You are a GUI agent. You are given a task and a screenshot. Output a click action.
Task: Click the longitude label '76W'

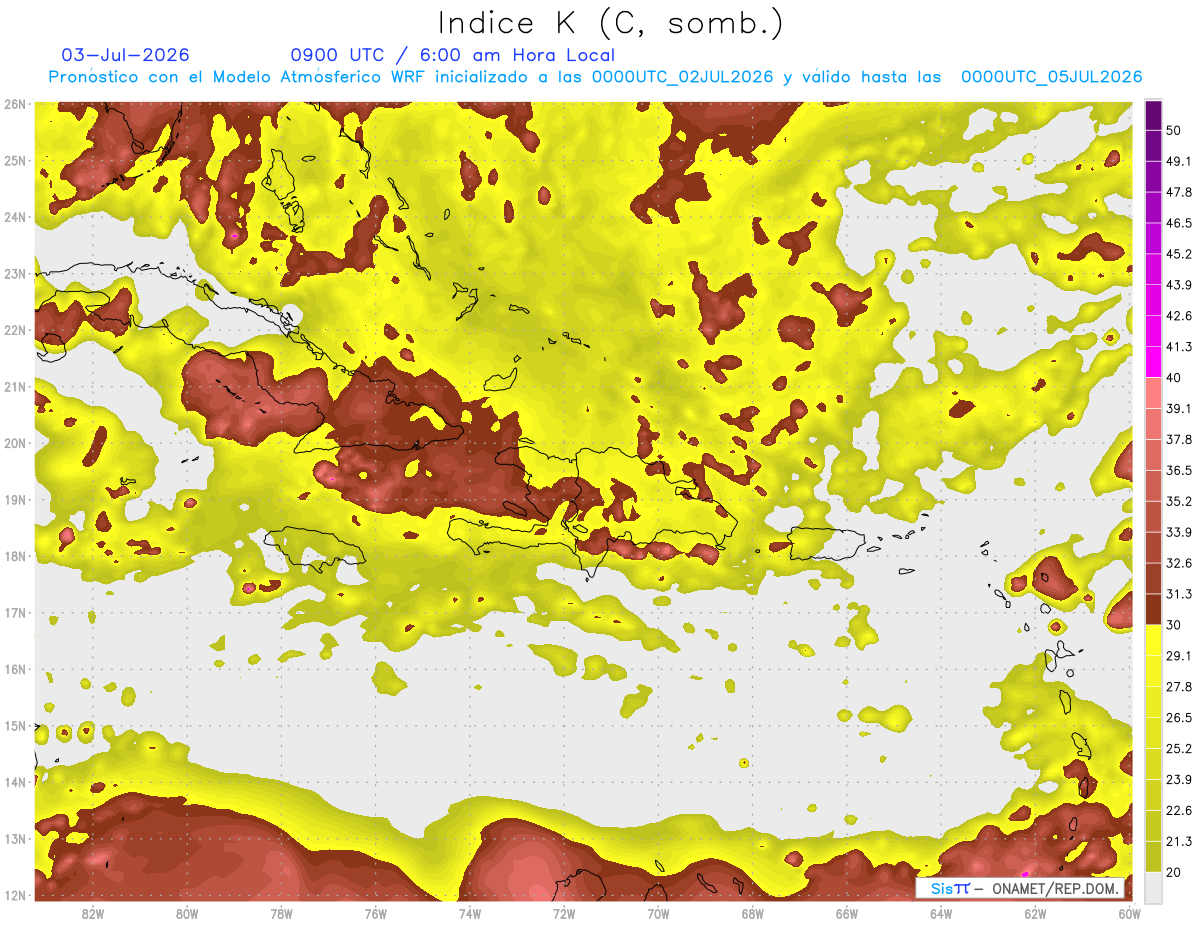tap(375, 913)
